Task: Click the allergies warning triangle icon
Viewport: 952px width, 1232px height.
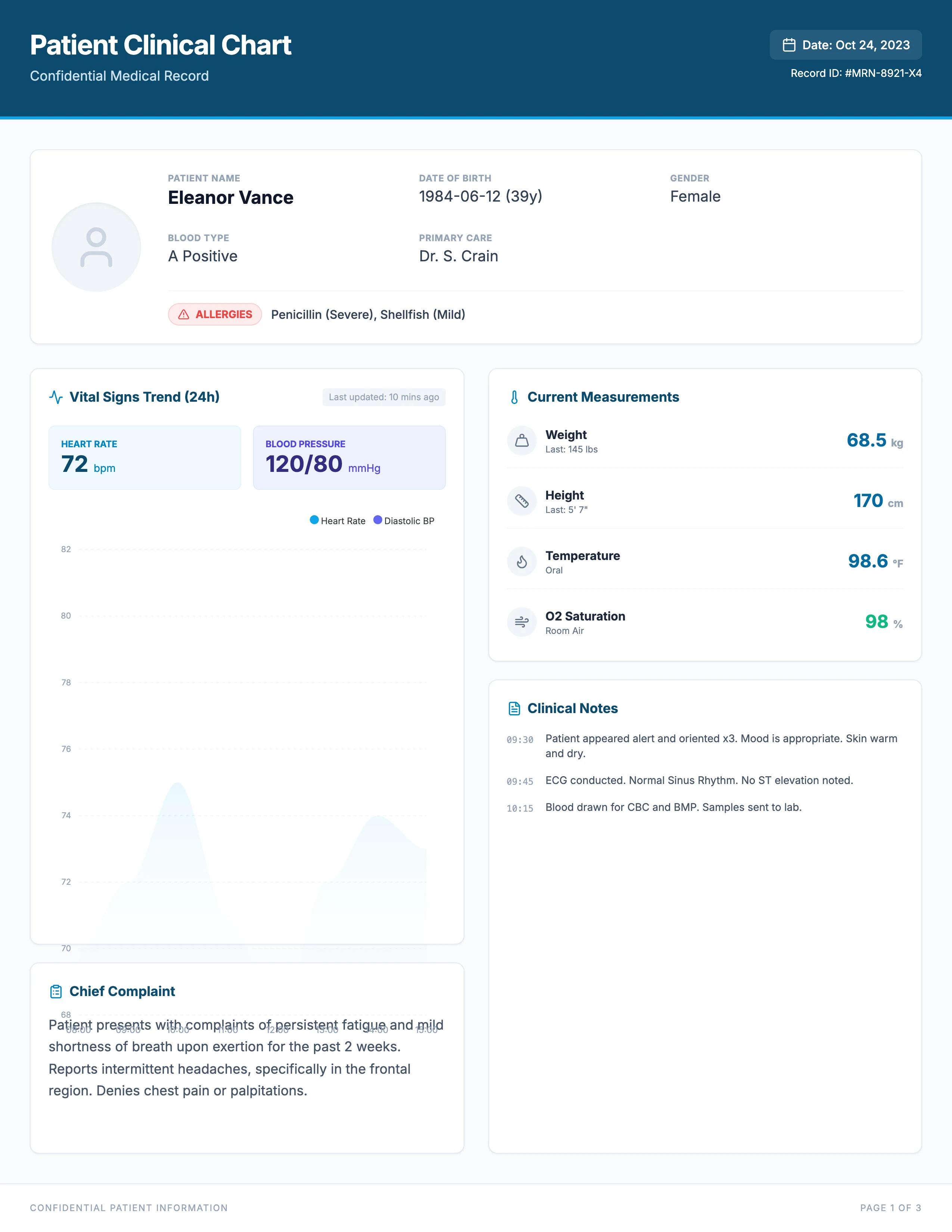Action: (x=184, y=315)
